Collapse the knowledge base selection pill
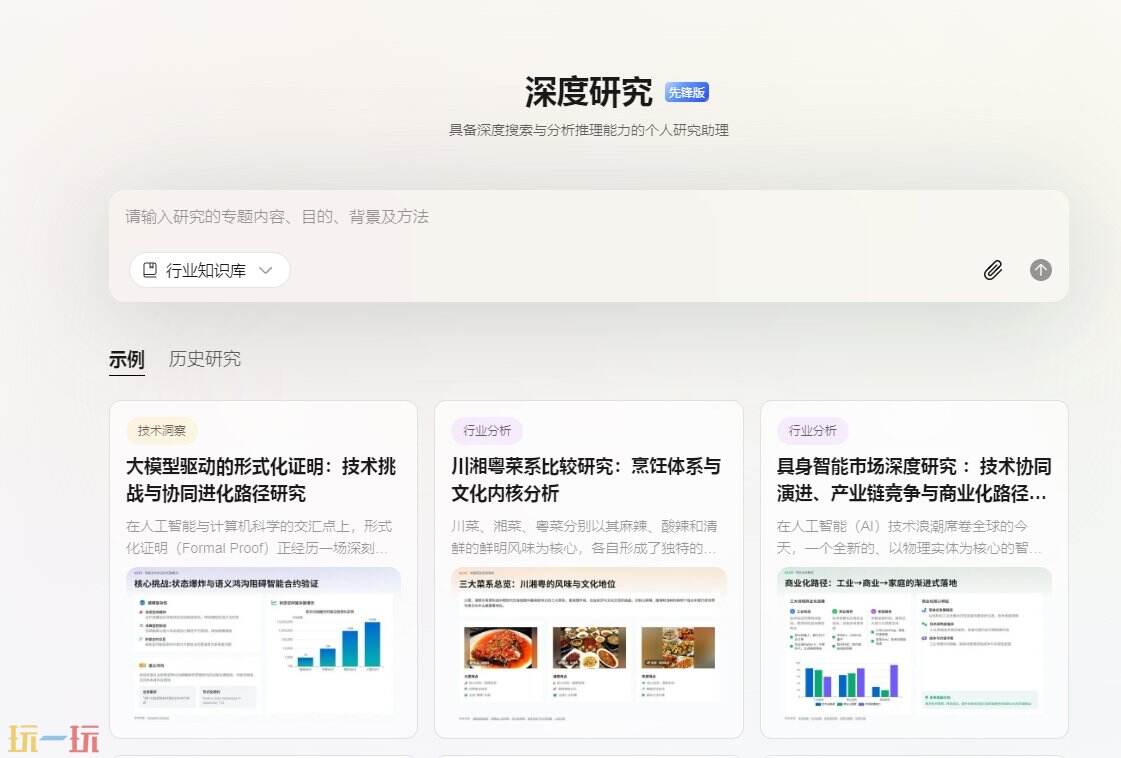This screenshot has height=758, width=1121. click(x=209, y=270)
